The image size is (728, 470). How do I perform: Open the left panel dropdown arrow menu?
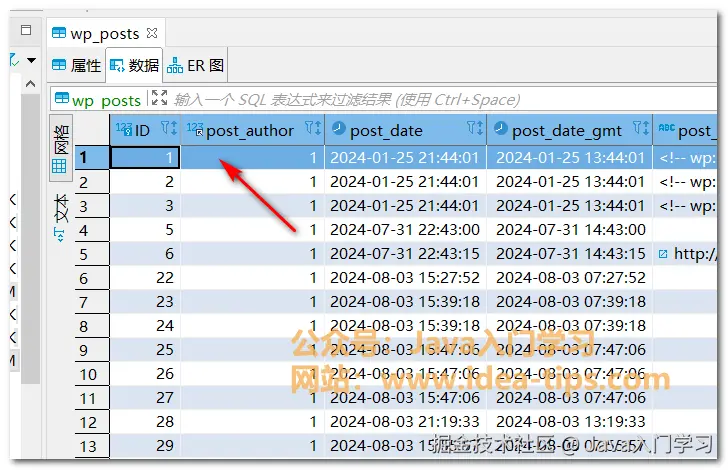[x=32, y=60]
